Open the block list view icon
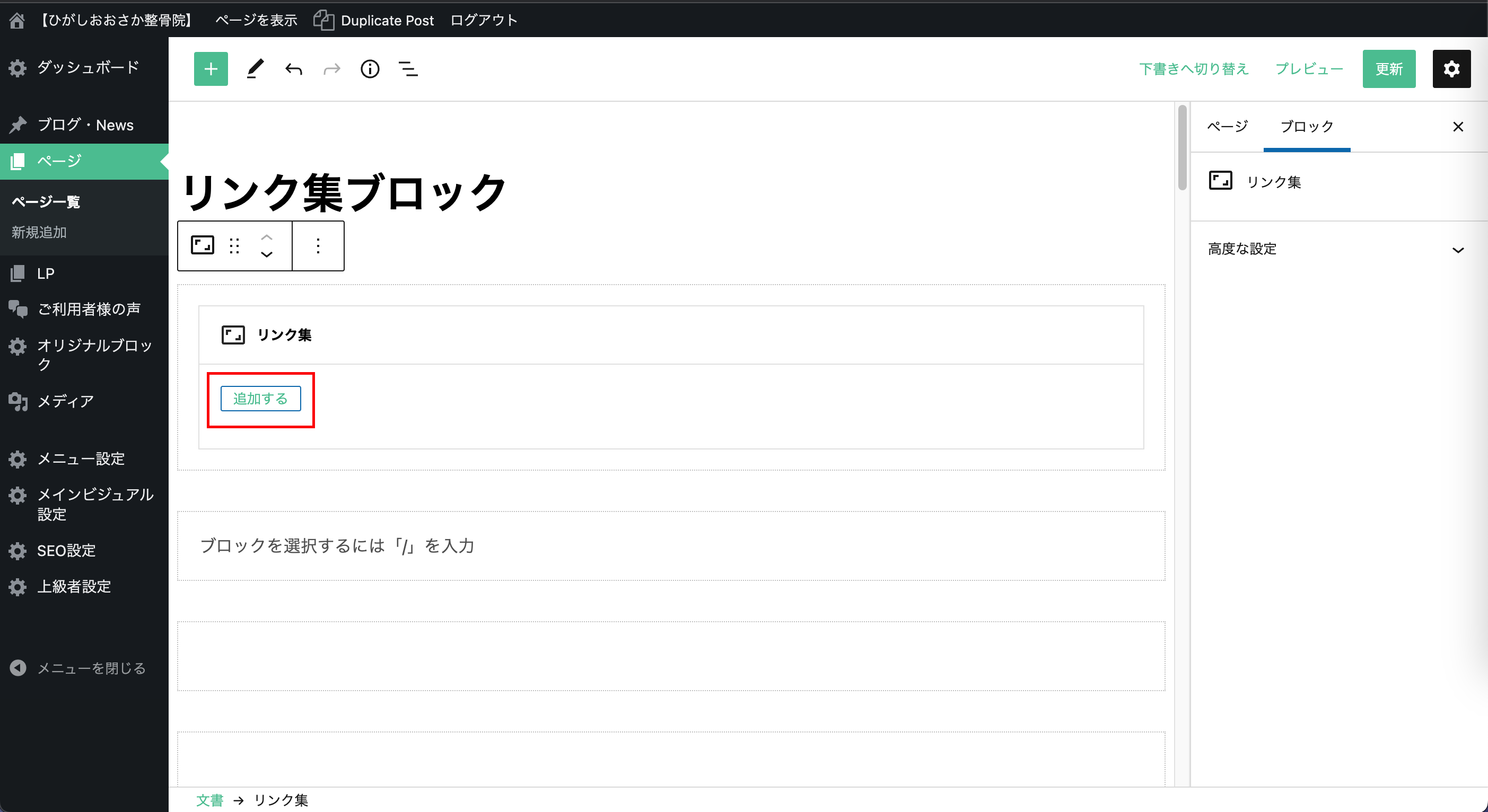This screenshot has height=812, width=1488. pos(408,69)
